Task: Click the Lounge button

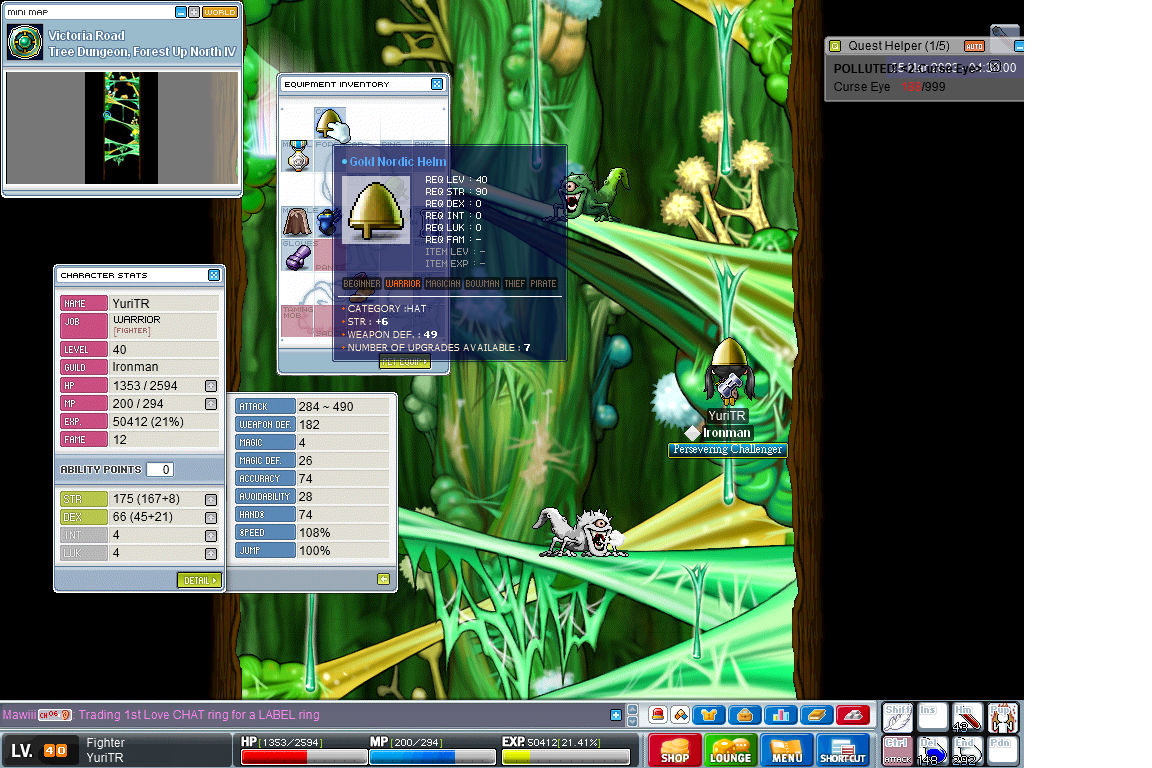Action: coord(730,750)
